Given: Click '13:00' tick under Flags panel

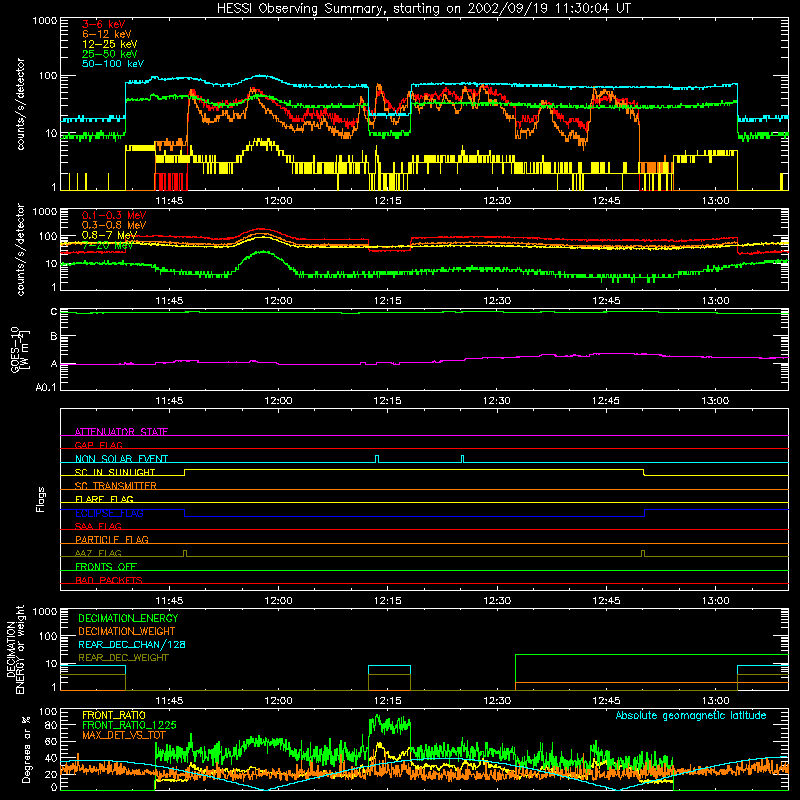Looking at the screenshot, I should [x=715, y=601].
